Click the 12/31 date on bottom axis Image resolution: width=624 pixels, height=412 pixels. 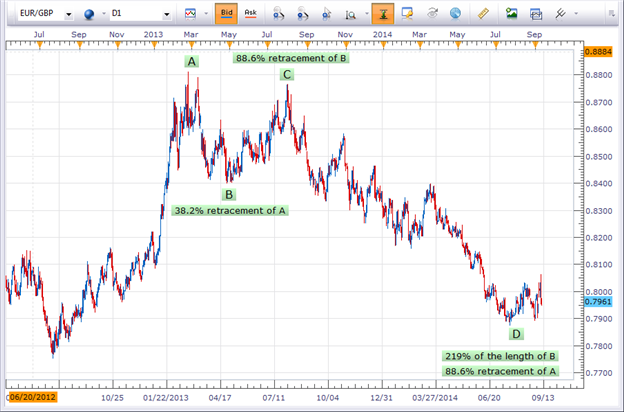382,397
